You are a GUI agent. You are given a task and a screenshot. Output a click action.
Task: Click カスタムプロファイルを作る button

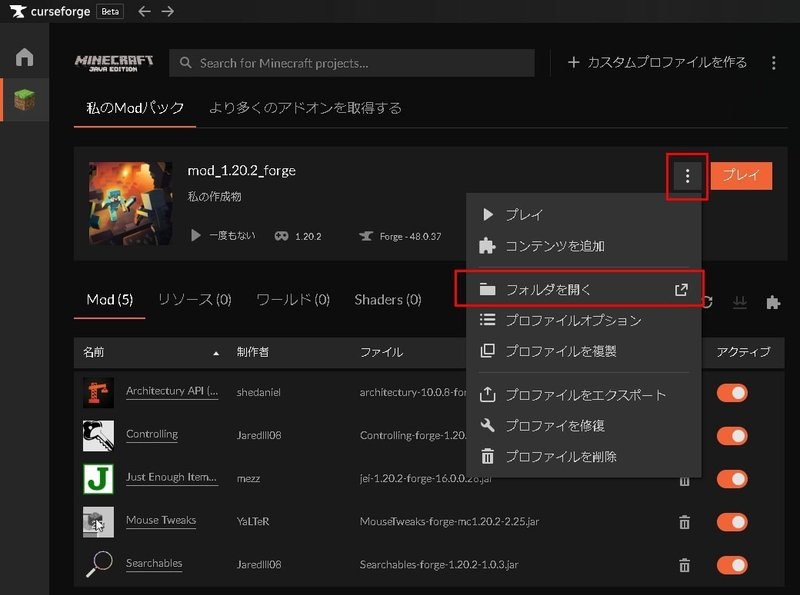tap(657, 63)
